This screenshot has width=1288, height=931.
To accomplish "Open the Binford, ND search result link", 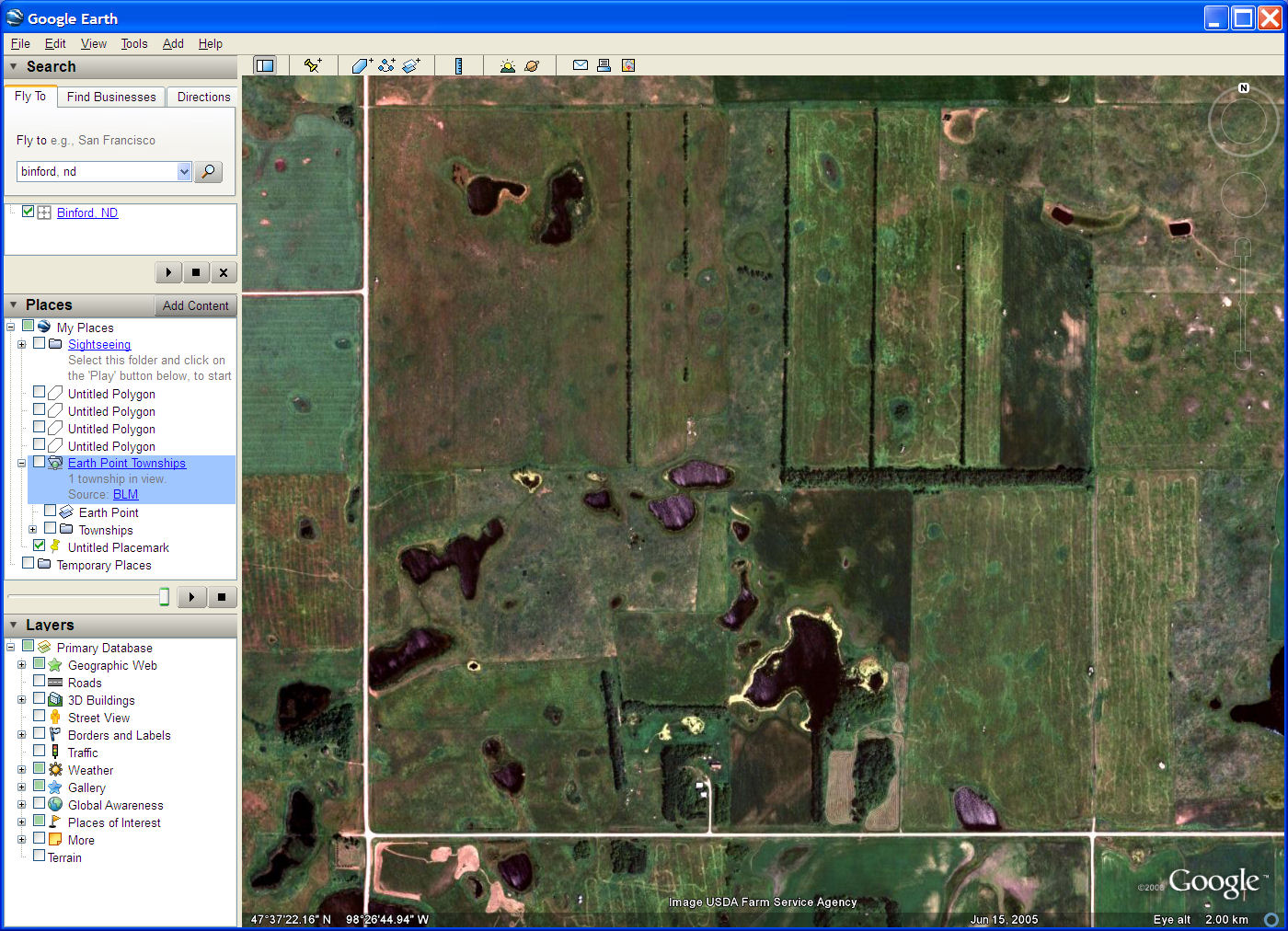I will tap(87, 213).
